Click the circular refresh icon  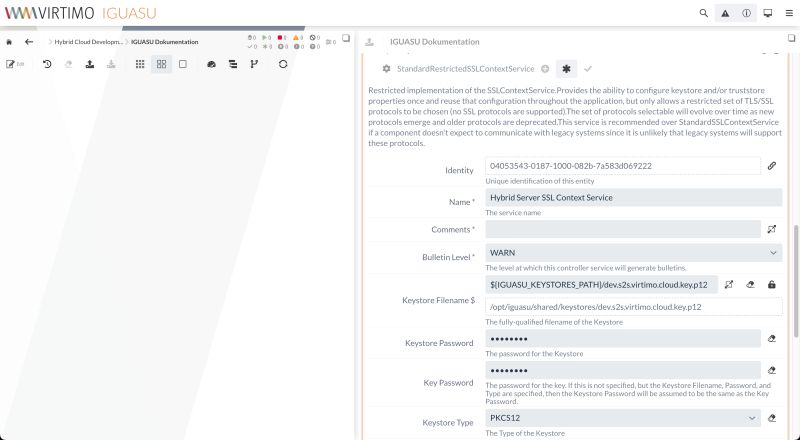point(283,64)
